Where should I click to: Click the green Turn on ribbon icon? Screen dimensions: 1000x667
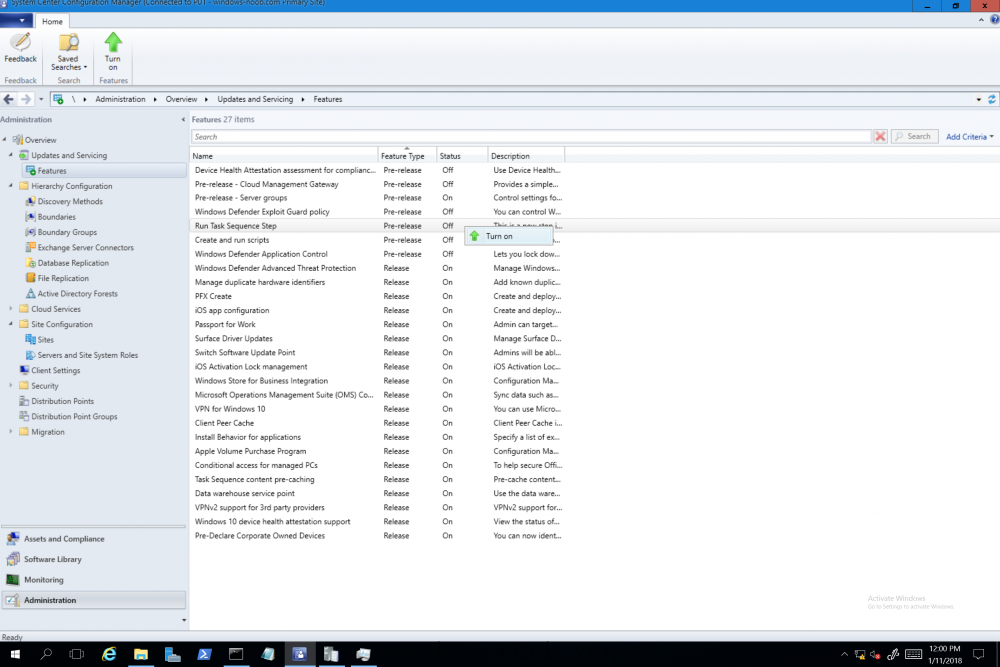[x=113, y=52]
